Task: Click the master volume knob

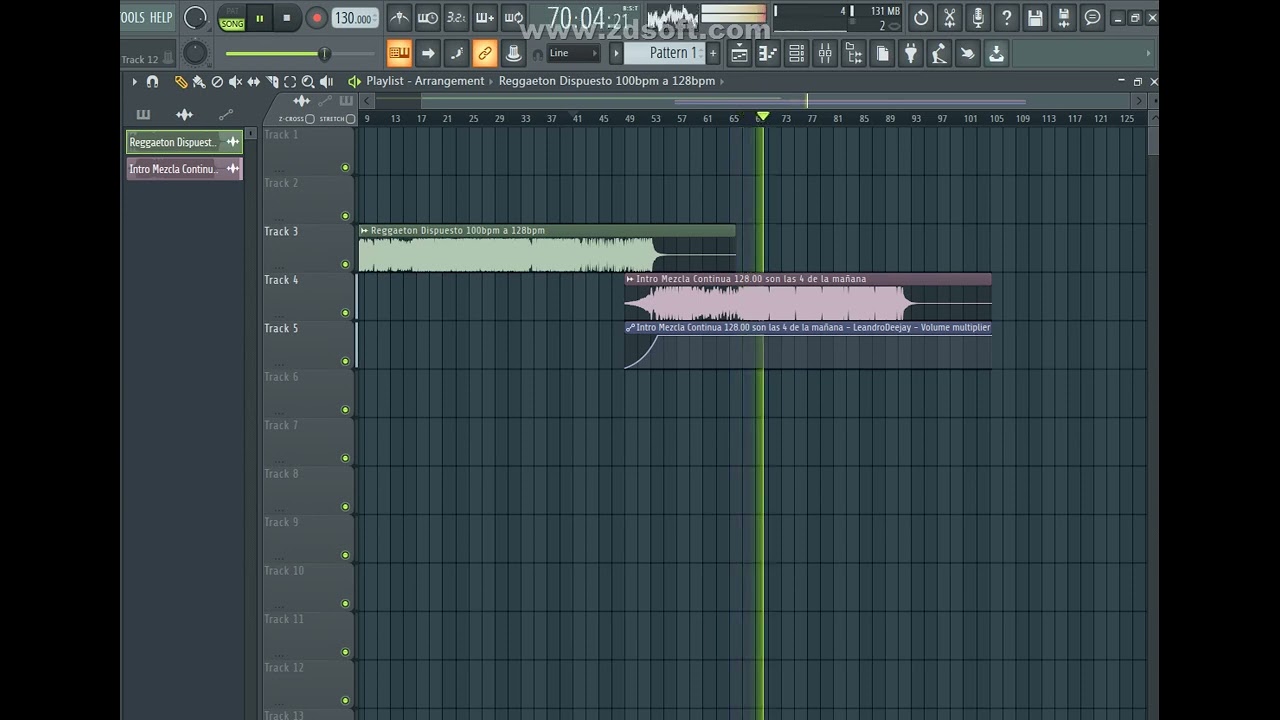Action: 196,17
